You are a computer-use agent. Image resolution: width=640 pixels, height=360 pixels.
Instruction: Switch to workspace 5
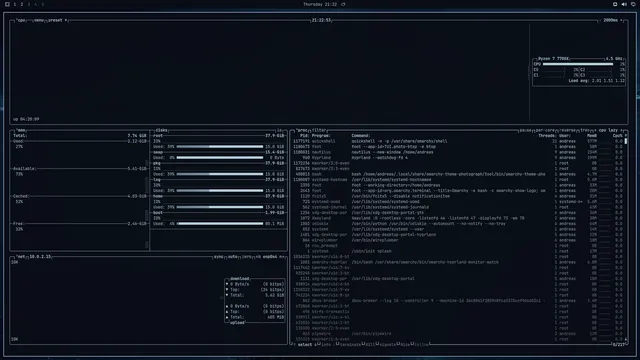coord(42,4)
